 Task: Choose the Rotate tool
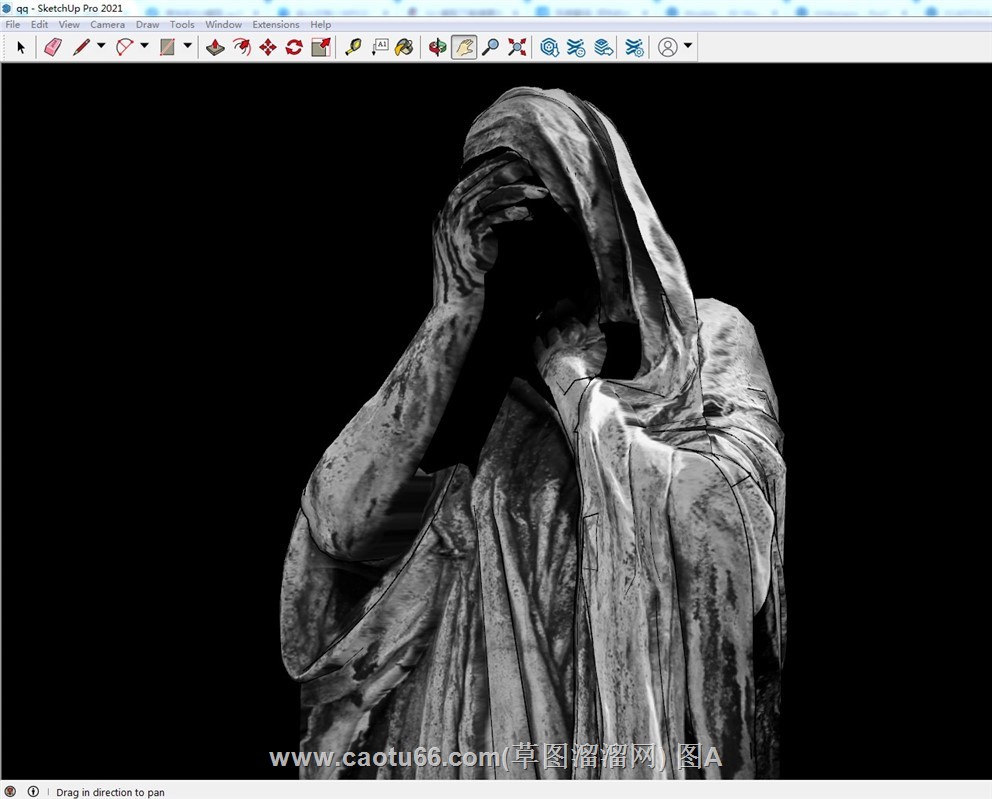click(x=294, y=47)
